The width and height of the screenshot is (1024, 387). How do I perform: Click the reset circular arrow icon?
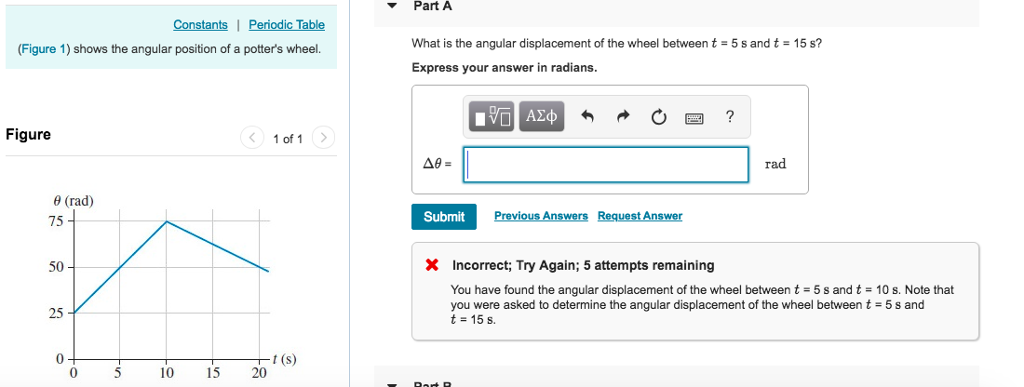pyautogui.click(x=658, y=117)
